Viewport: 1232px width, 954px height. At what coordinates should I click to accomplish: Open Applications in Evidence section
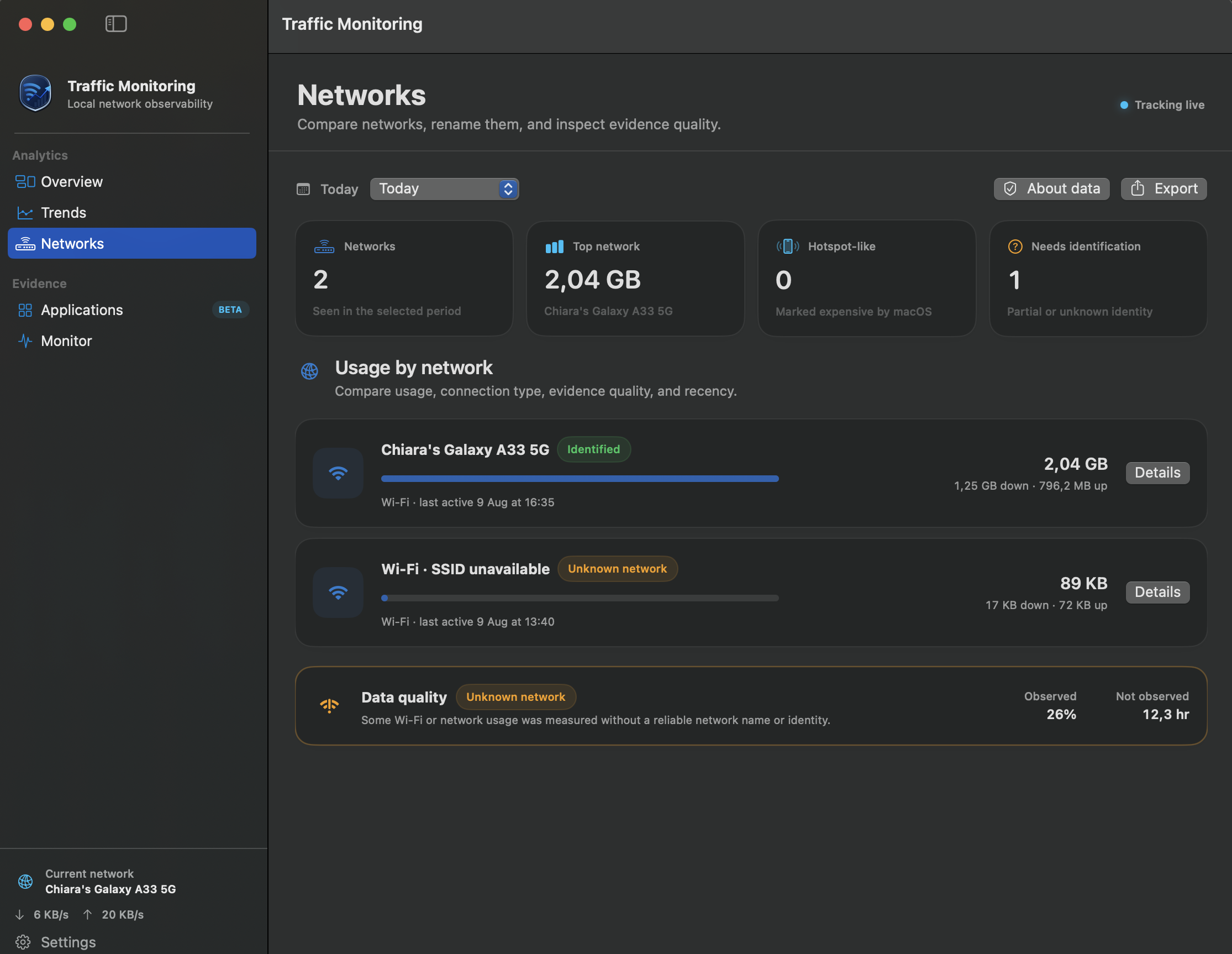tap(132, 310)
